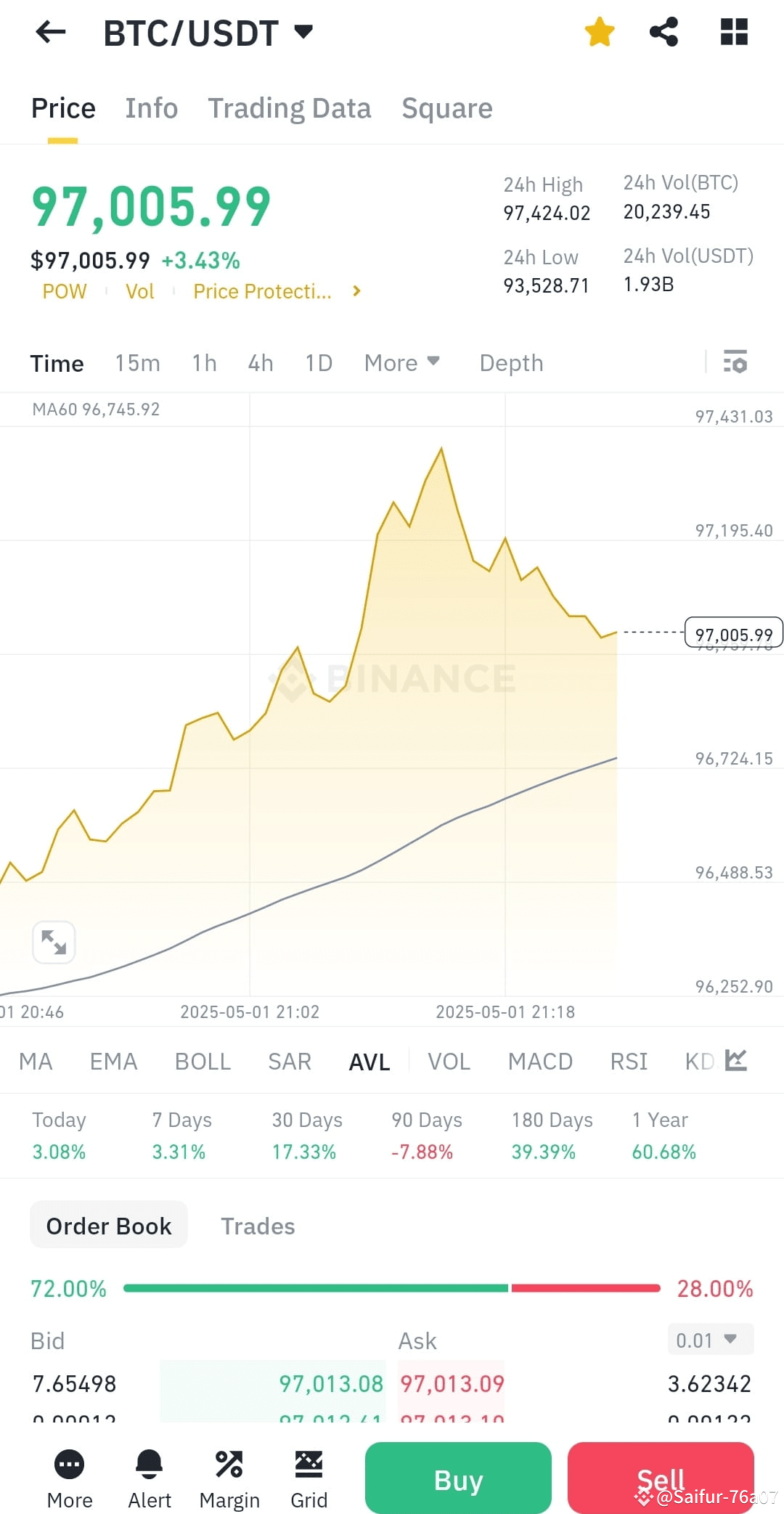Tap the back arrow icon

pos(51,32)
